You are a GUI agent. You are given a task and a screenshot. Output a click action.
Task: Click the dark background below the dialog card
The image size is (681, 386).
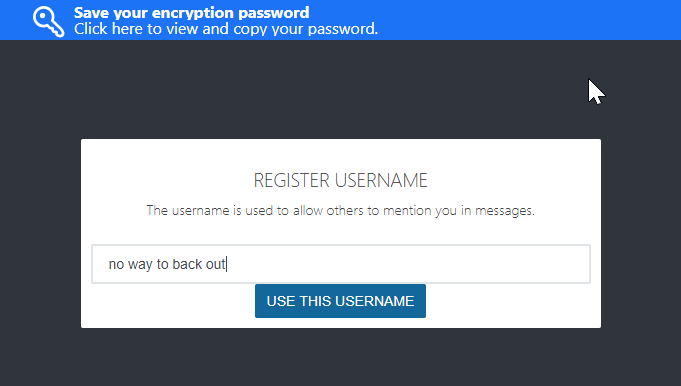[340, 358]
